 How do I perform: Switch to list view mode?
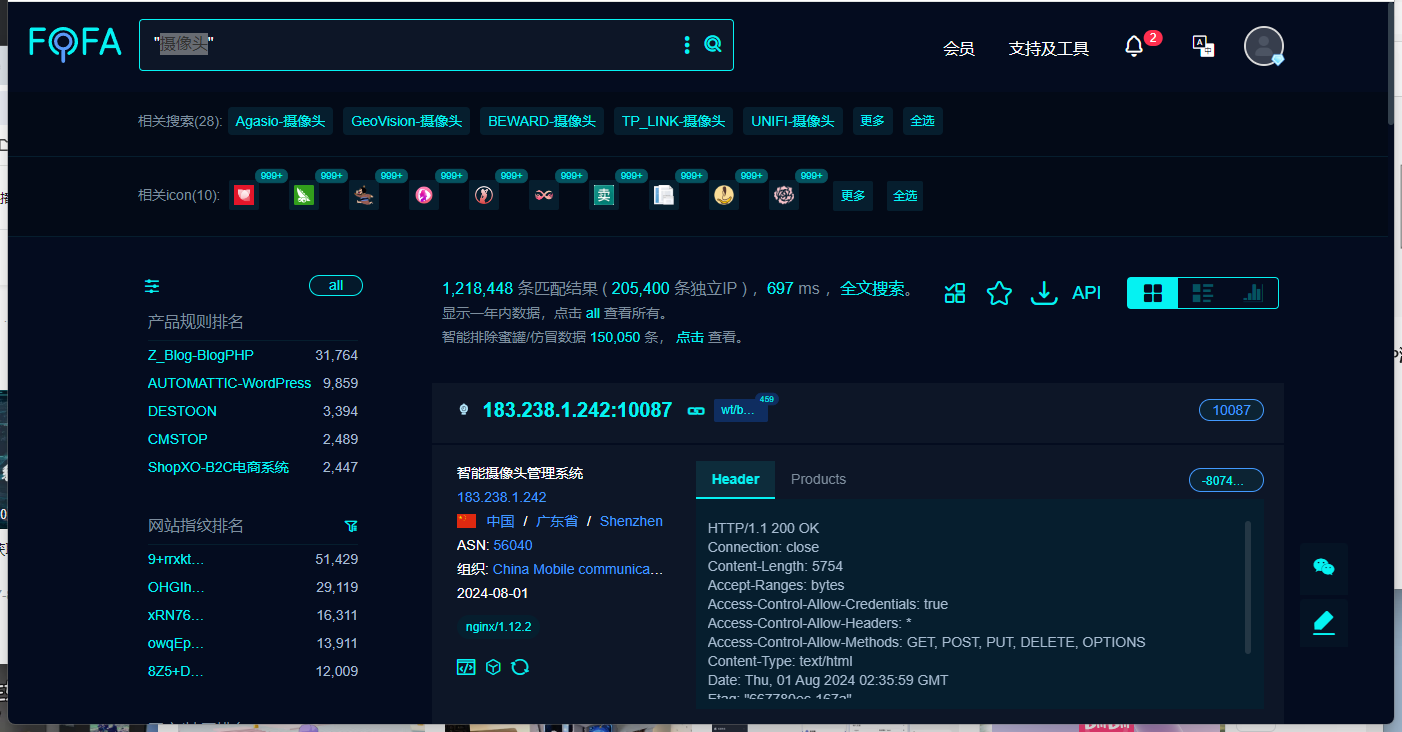click(1203, 293)
